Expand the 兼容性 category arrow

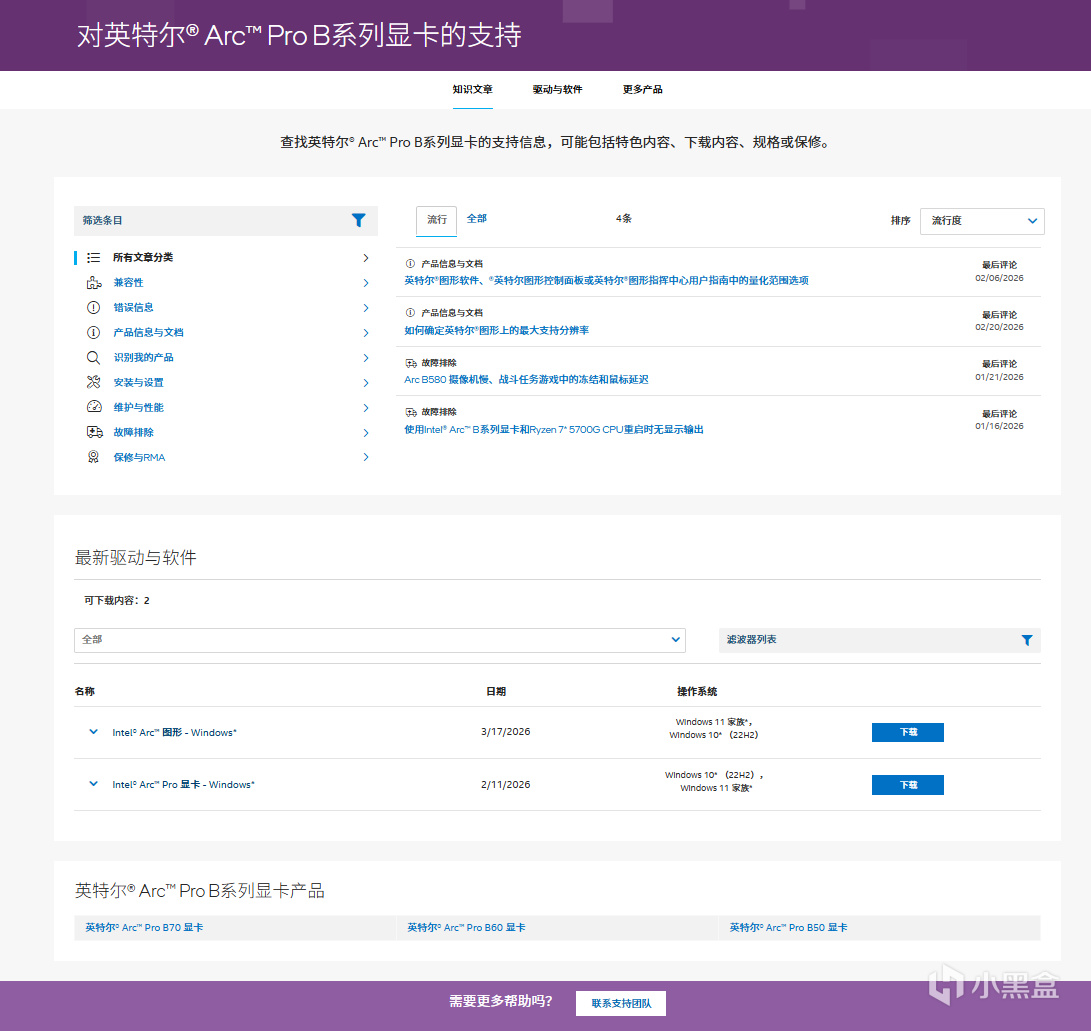(x=366, y=283)
